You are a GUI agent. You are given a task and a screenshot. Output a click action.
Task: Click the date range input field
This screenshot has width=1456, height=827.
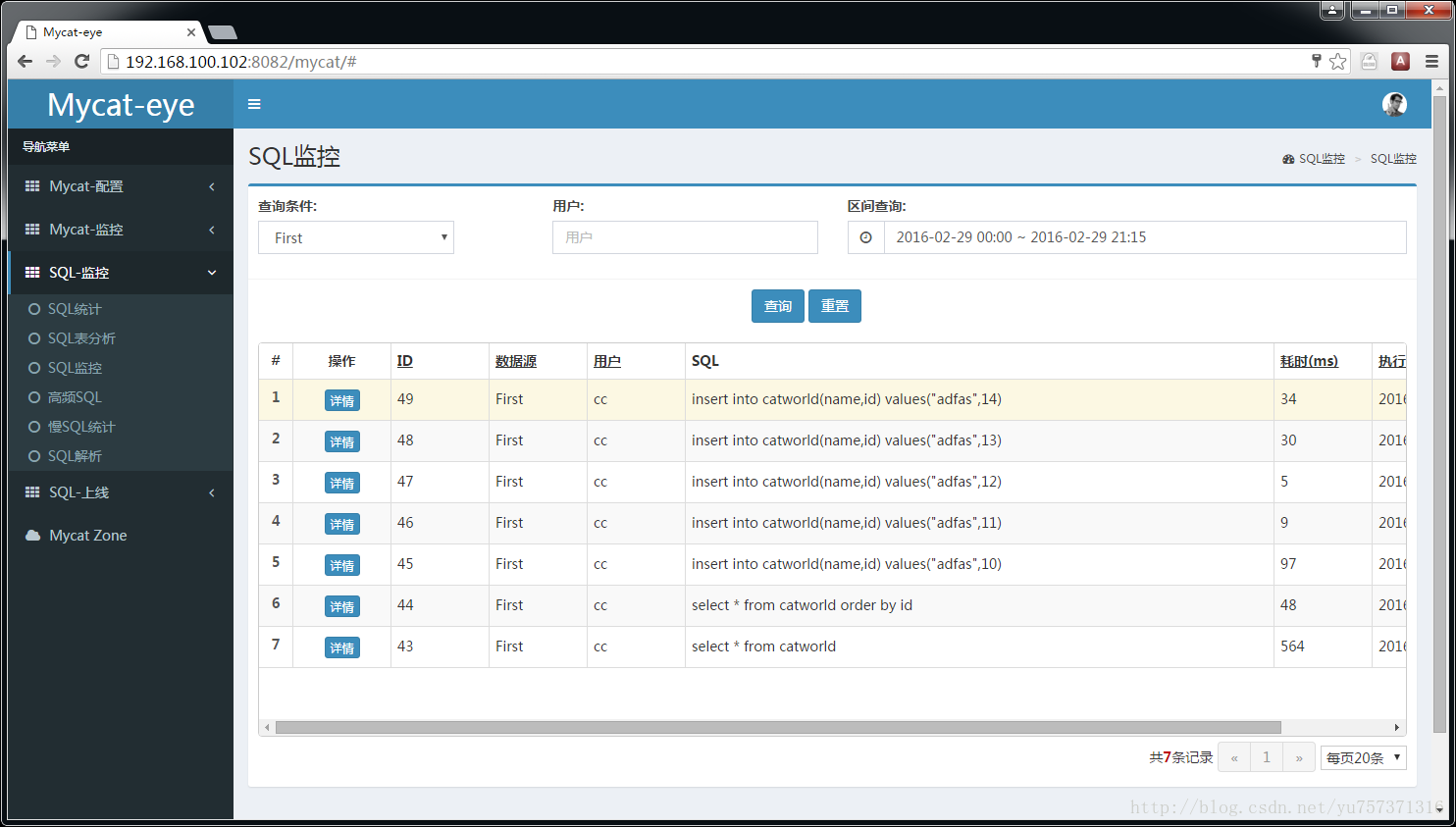1145,237
